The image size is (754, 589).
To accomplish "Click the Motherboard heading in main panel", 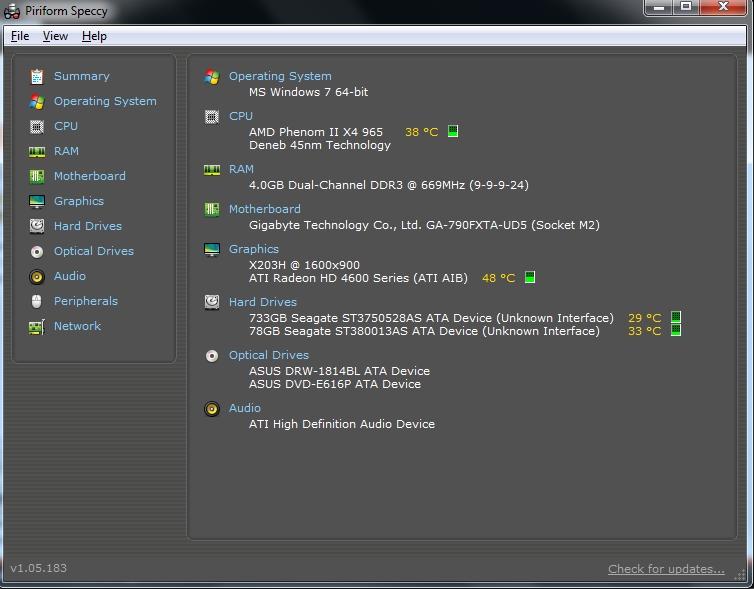I will 265,209.
